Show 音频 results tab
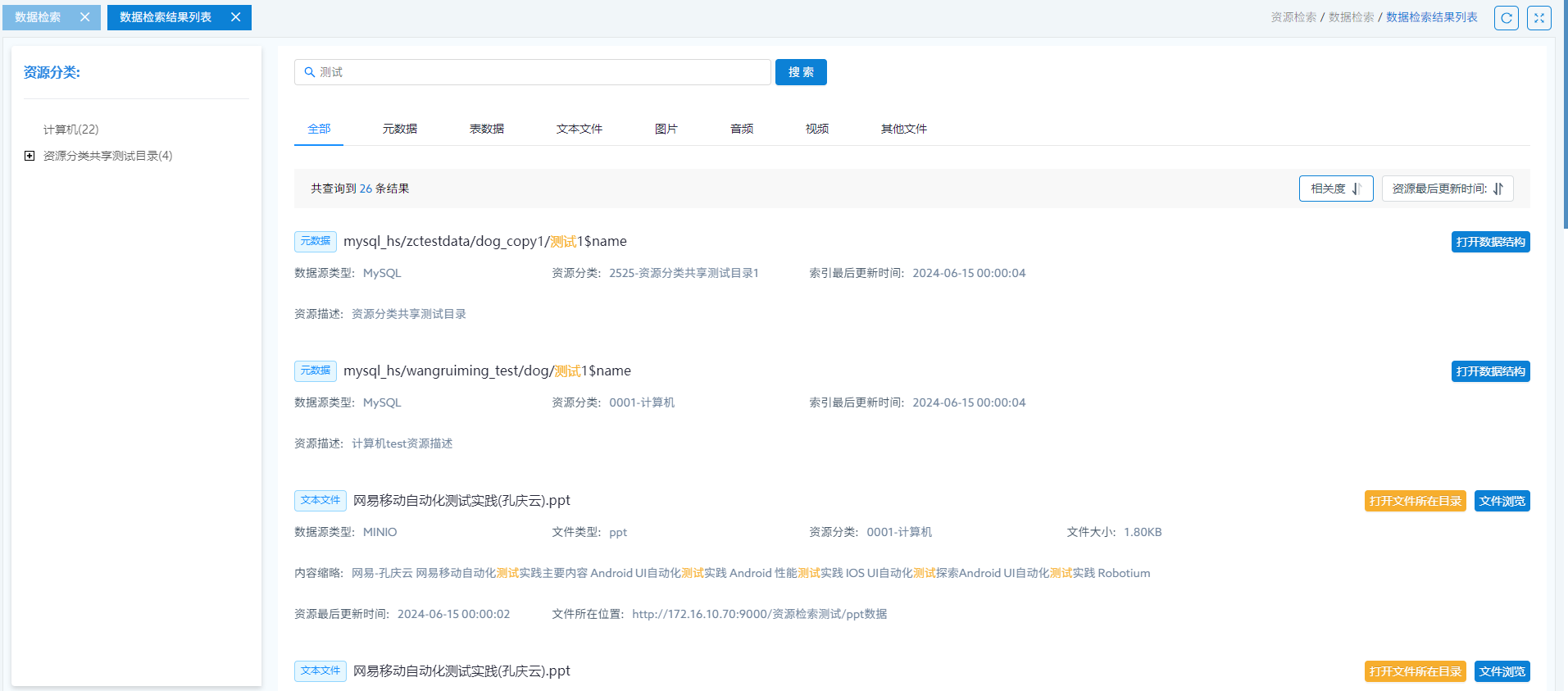Viewport: 1568px width, 691px height. [742, 129]
